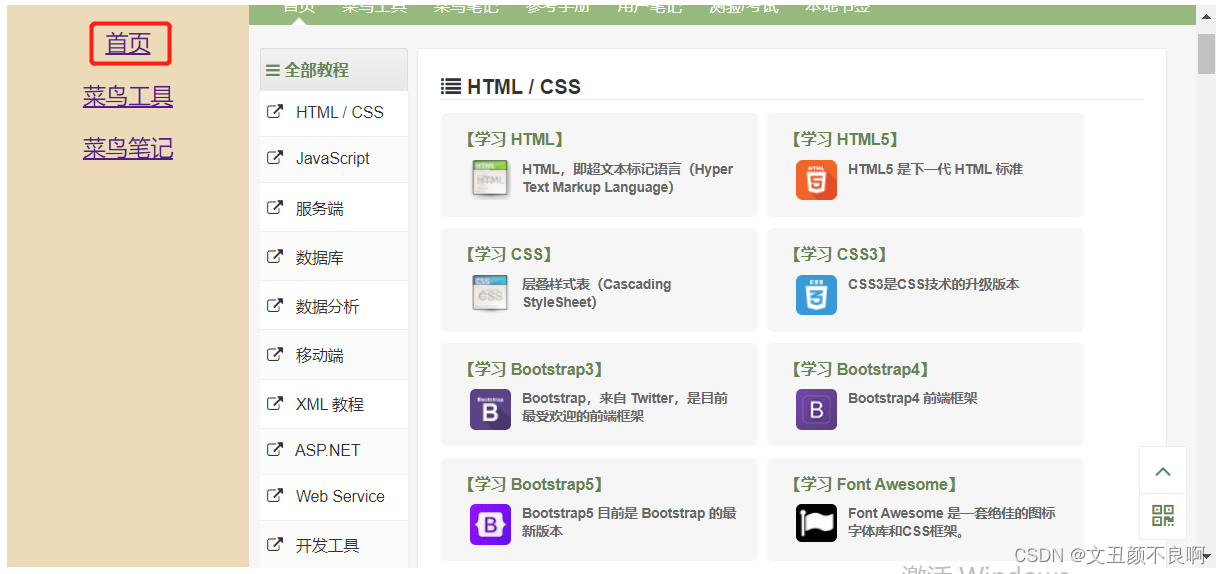Open the 【学习 HTML】 tutorial title
Screen dimensions: 1221x574
click(x=513, y=139)
